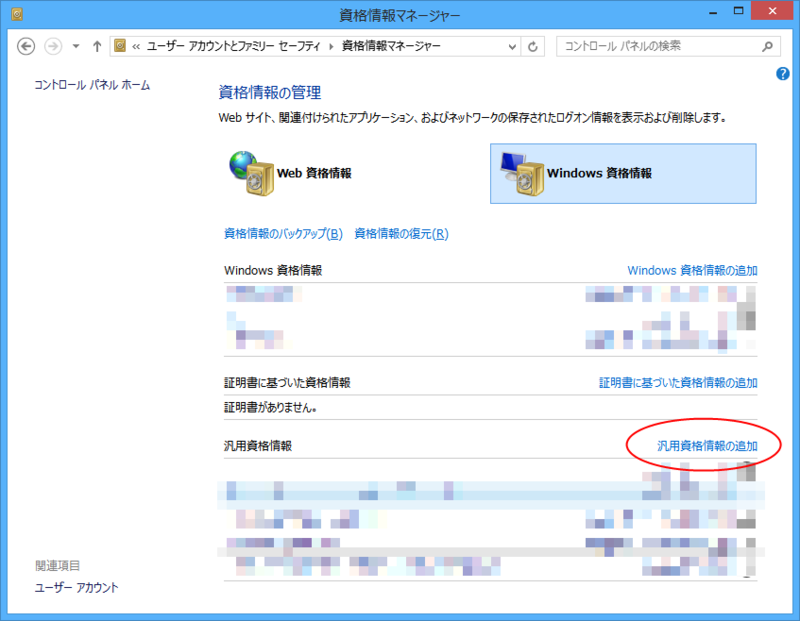Select the Web 資格情報 tile

click(x=352, y=173)
